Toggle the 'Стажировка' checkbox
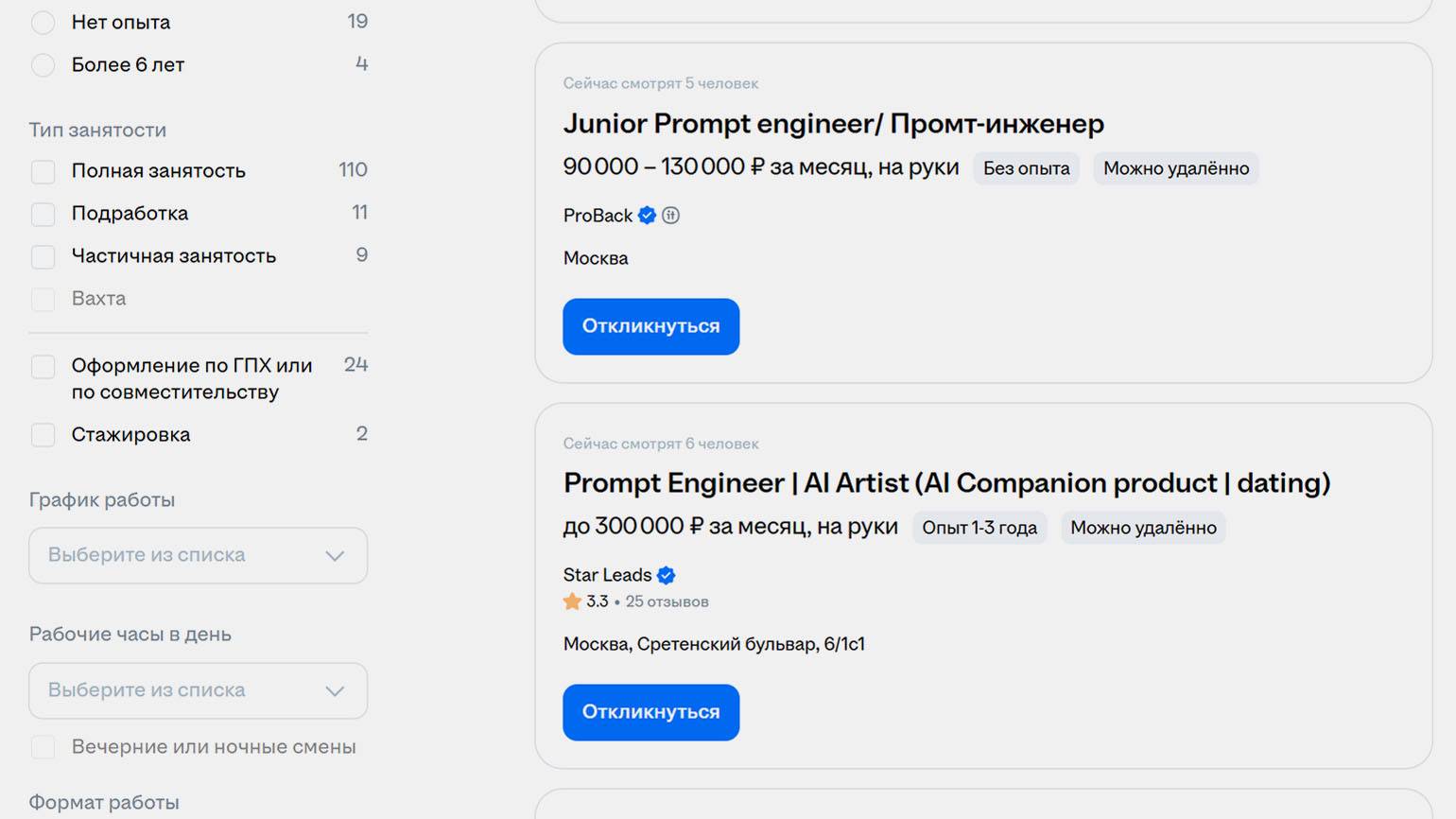Screen dimensions: 1456x819 (x=43, y=435)
